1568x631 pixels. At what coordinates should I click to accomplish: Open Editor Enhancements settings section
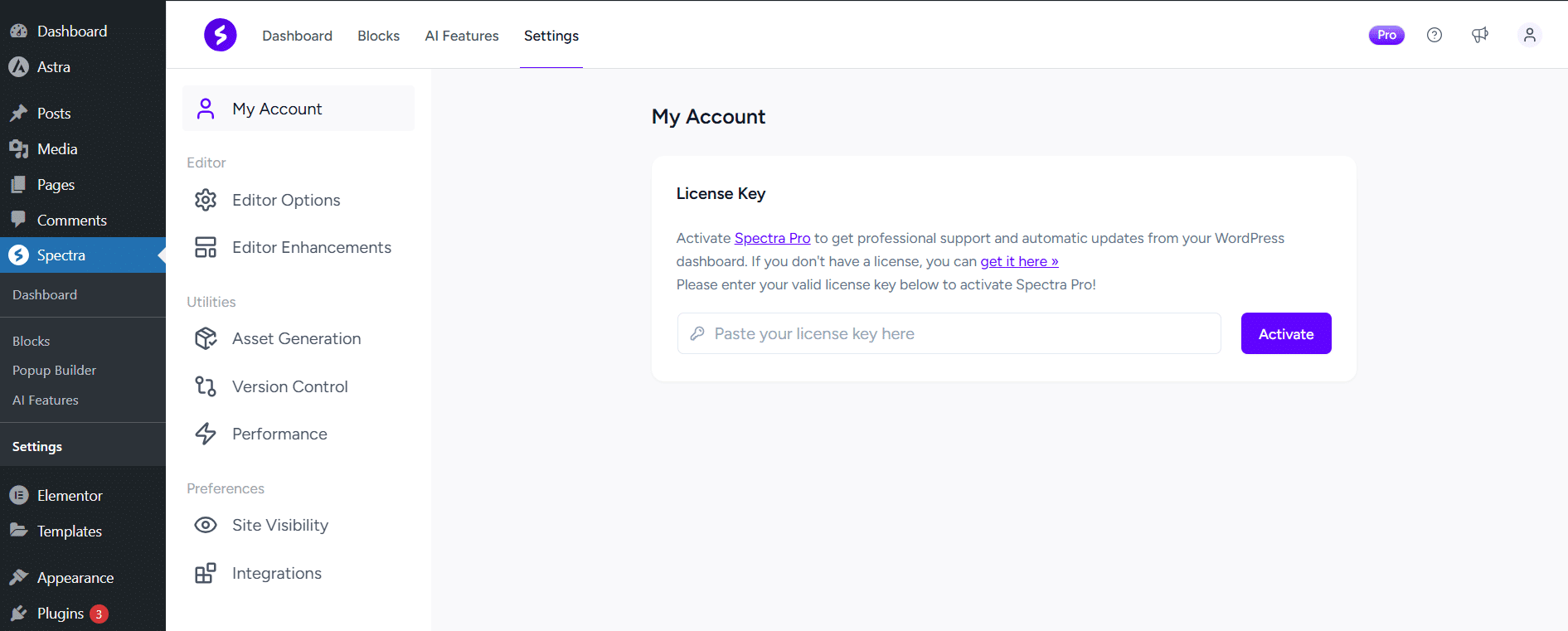[311, 247]
